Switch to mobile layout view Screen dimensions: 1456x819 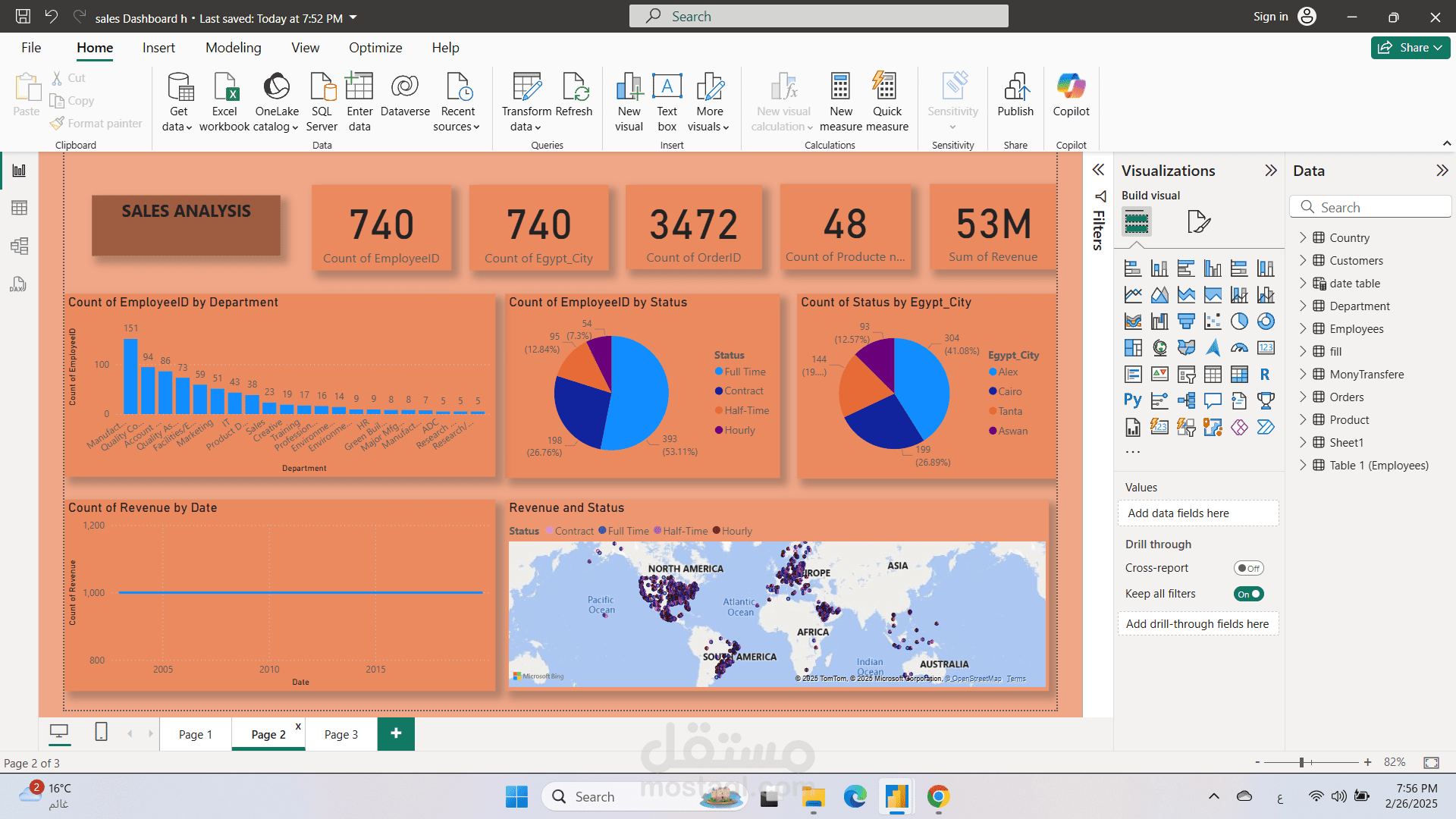(x=101, y=732)
